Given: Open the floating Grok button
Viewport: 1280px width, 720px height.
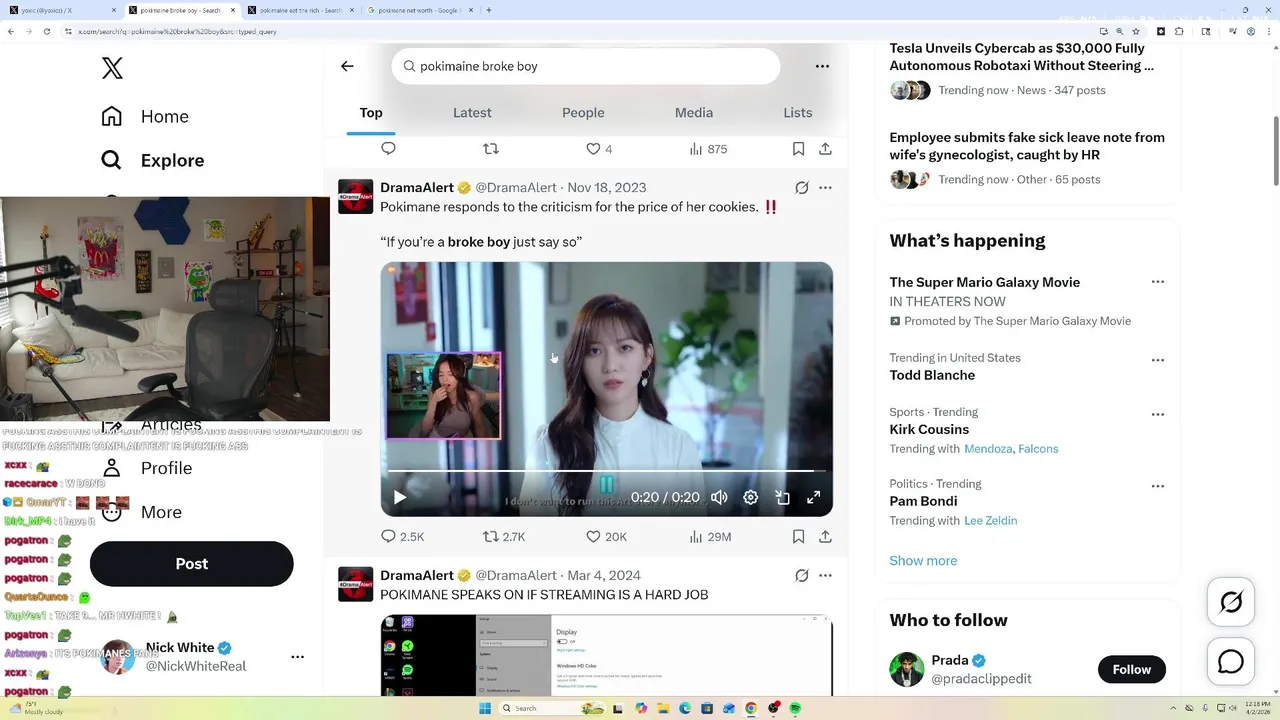Looking at the screenshot, I should pos(1231,602).
